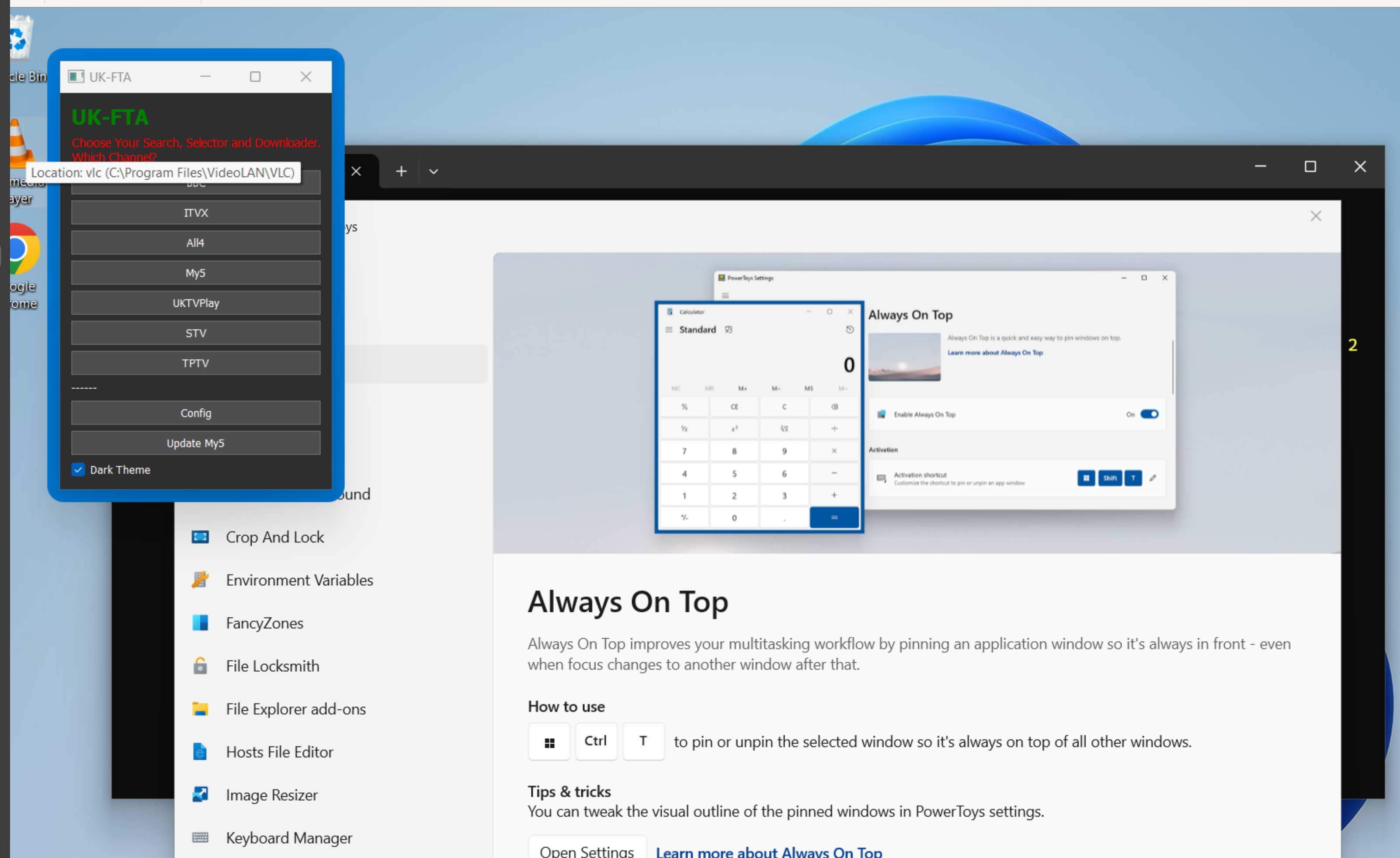Viewport: 1400px width, 858px height.
Task: Click the Crop And Lock icon
Action: [x=200, y=537]
